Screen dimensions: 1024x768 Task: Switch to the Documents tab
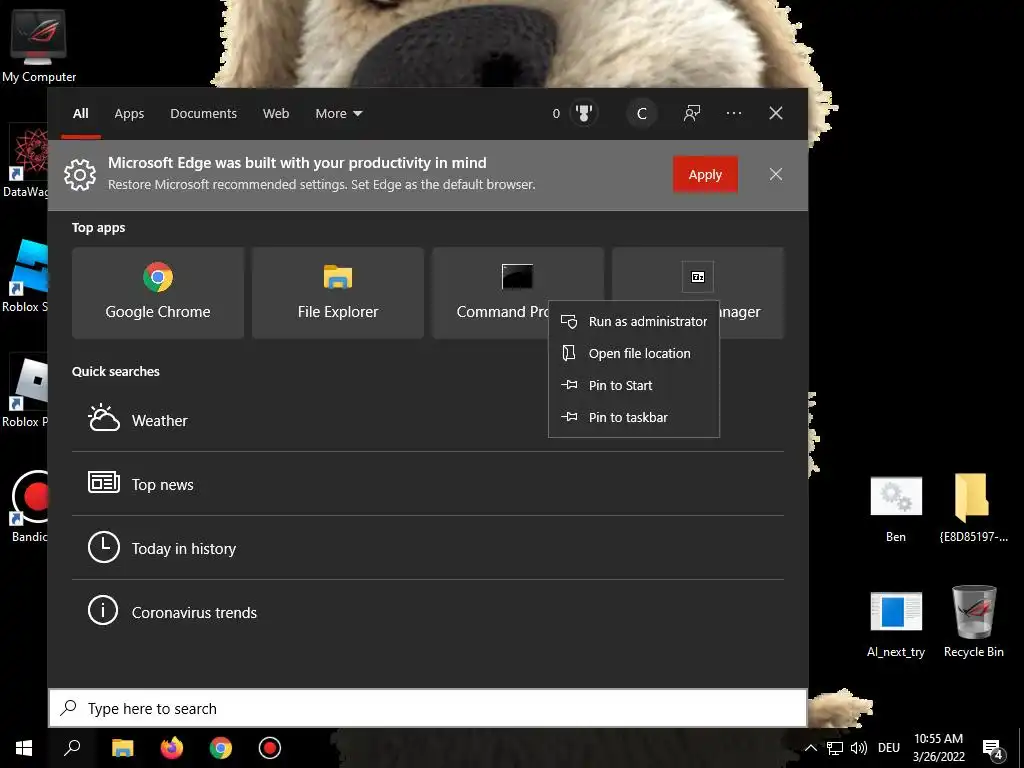point(204,114)
